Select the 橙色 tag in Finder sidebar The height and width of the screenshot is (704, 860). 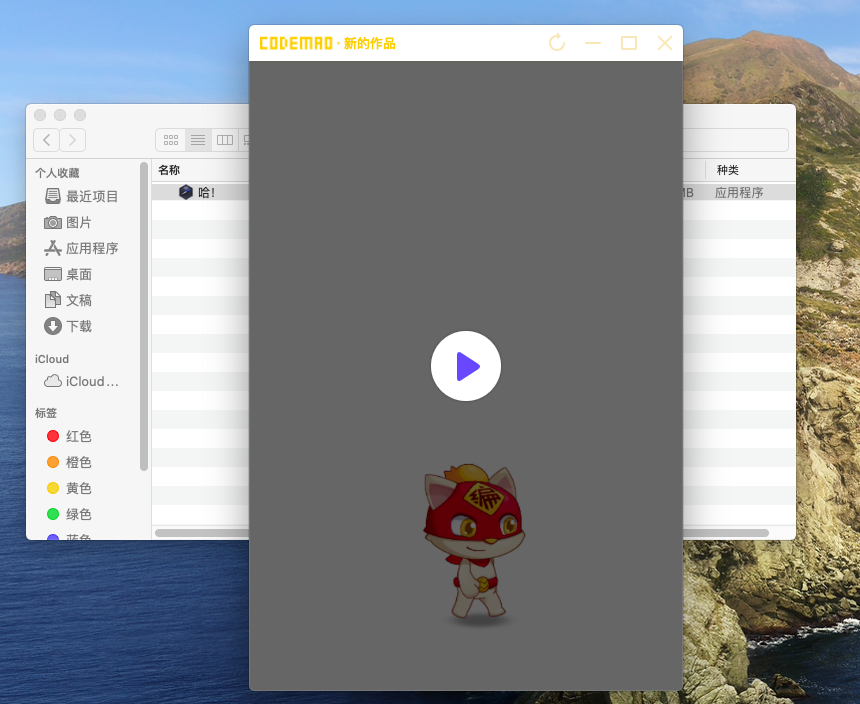[x=69, y=462]
